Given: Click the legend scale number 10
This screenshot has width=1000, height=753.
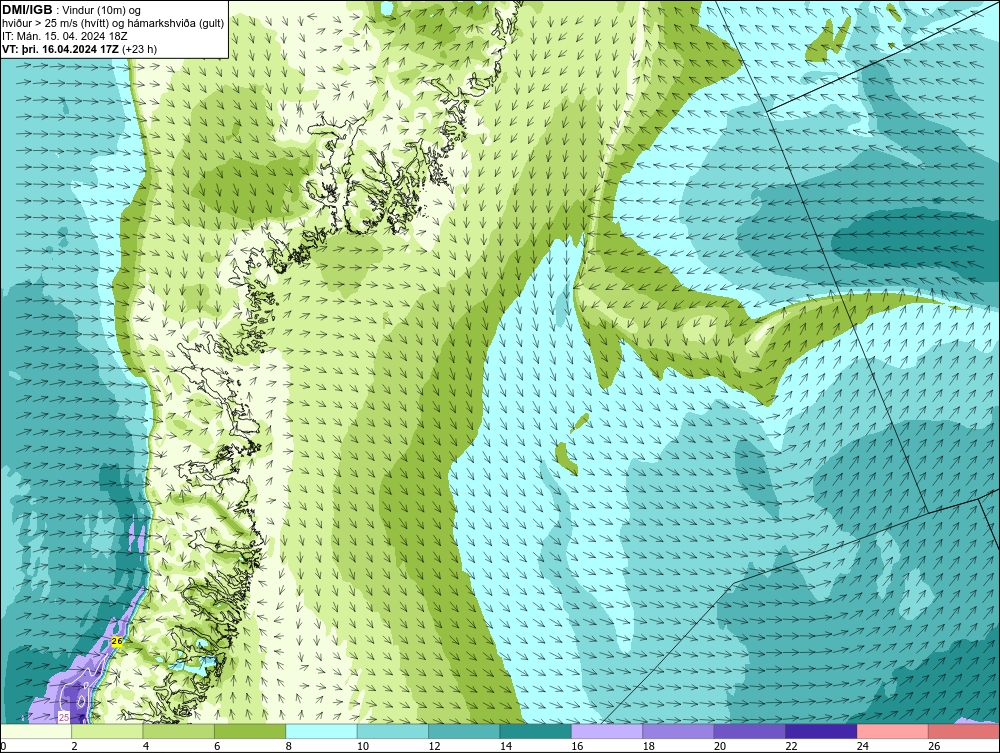Looking at the screenshot, I should [362, 746].
